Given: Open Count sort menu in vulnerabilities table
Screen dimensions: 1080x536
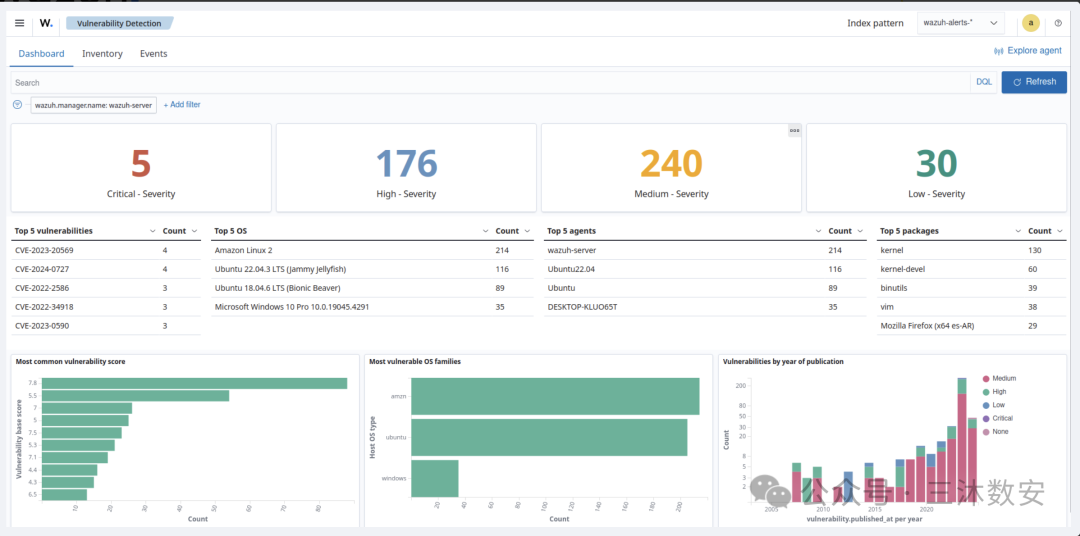Looking at the screenshot, I should coord(194,231).
